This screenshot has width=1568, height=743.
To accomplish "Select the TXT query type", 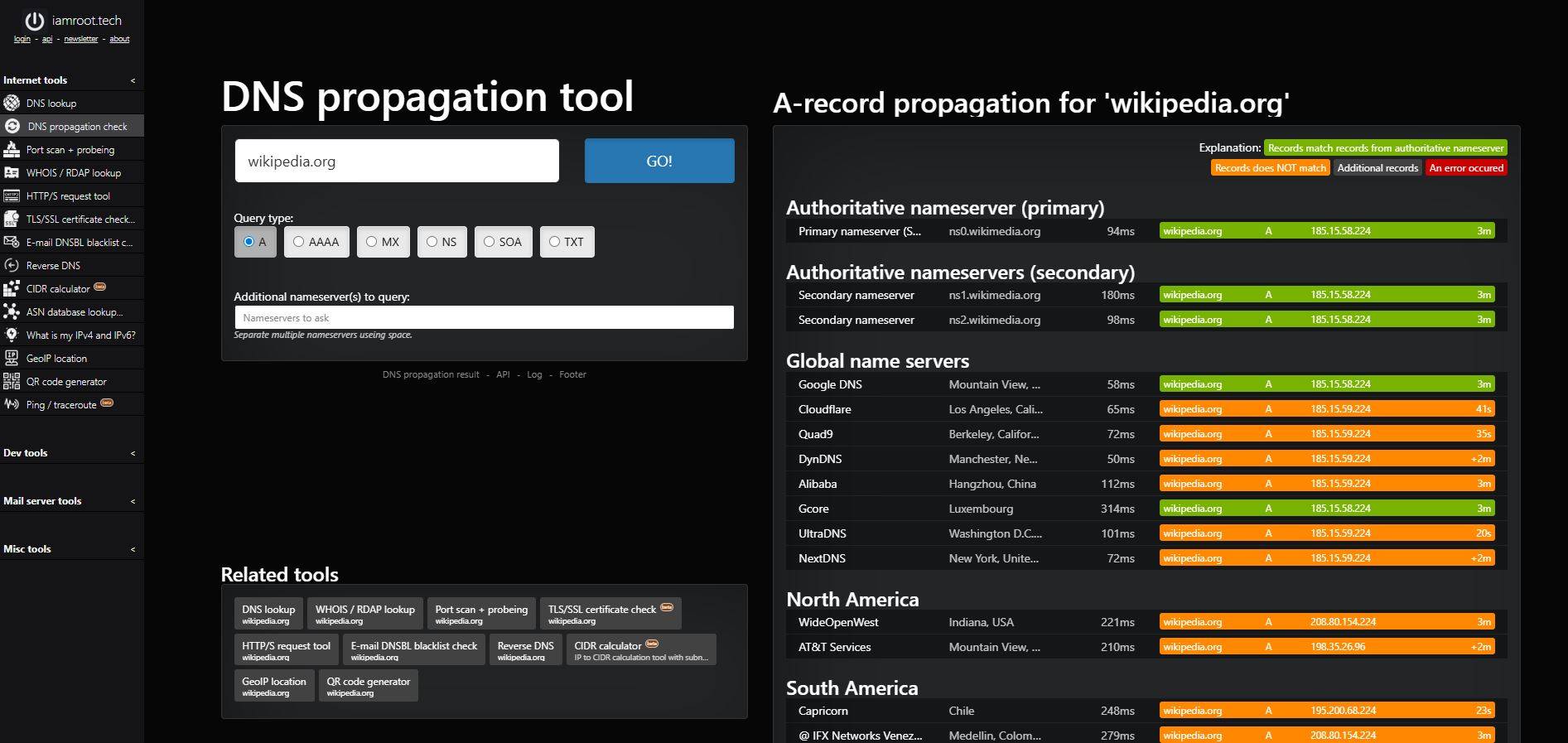I will (x=567, y=242).
